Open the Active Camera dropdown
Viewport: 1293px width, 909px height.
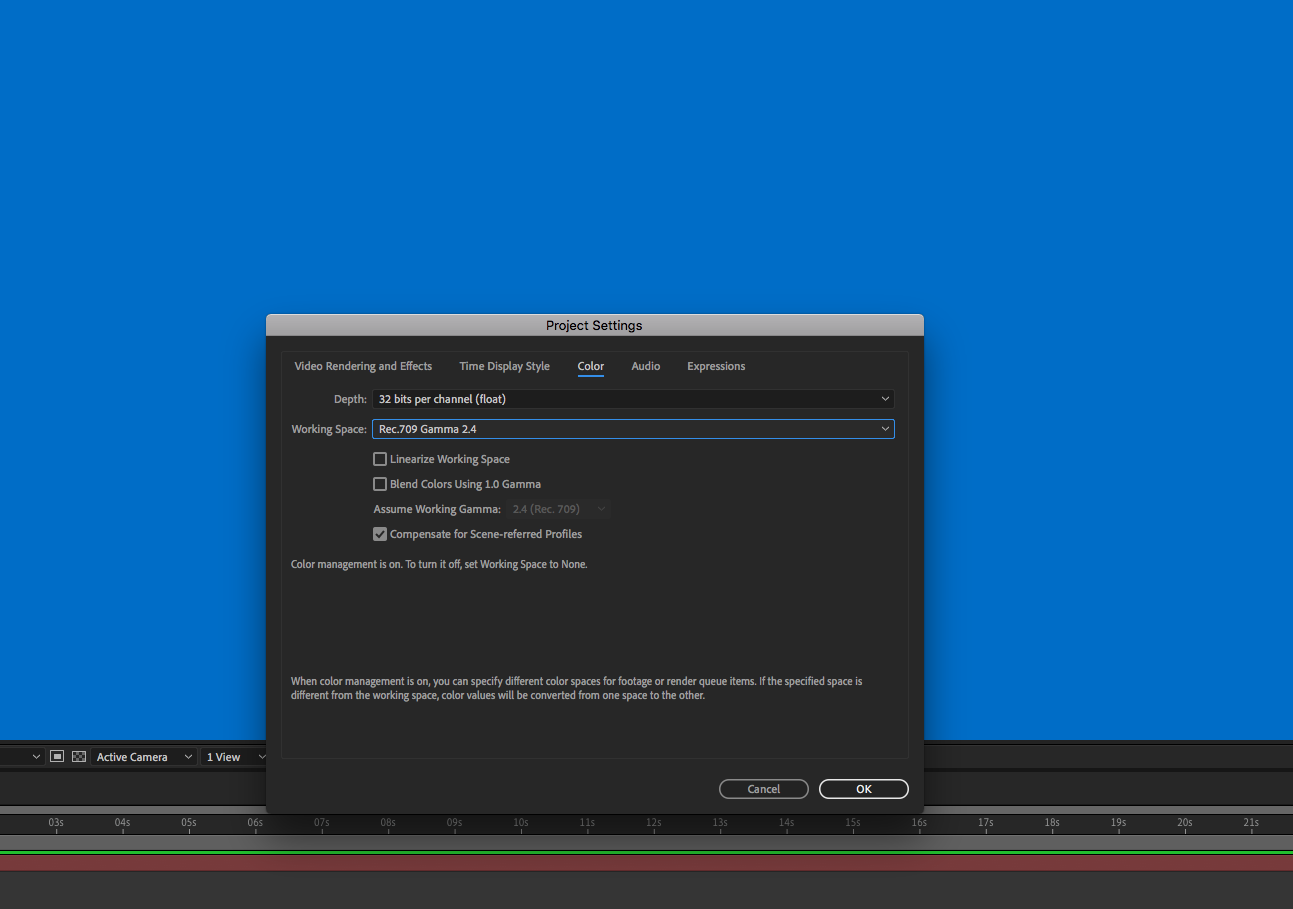coord(144,757)
